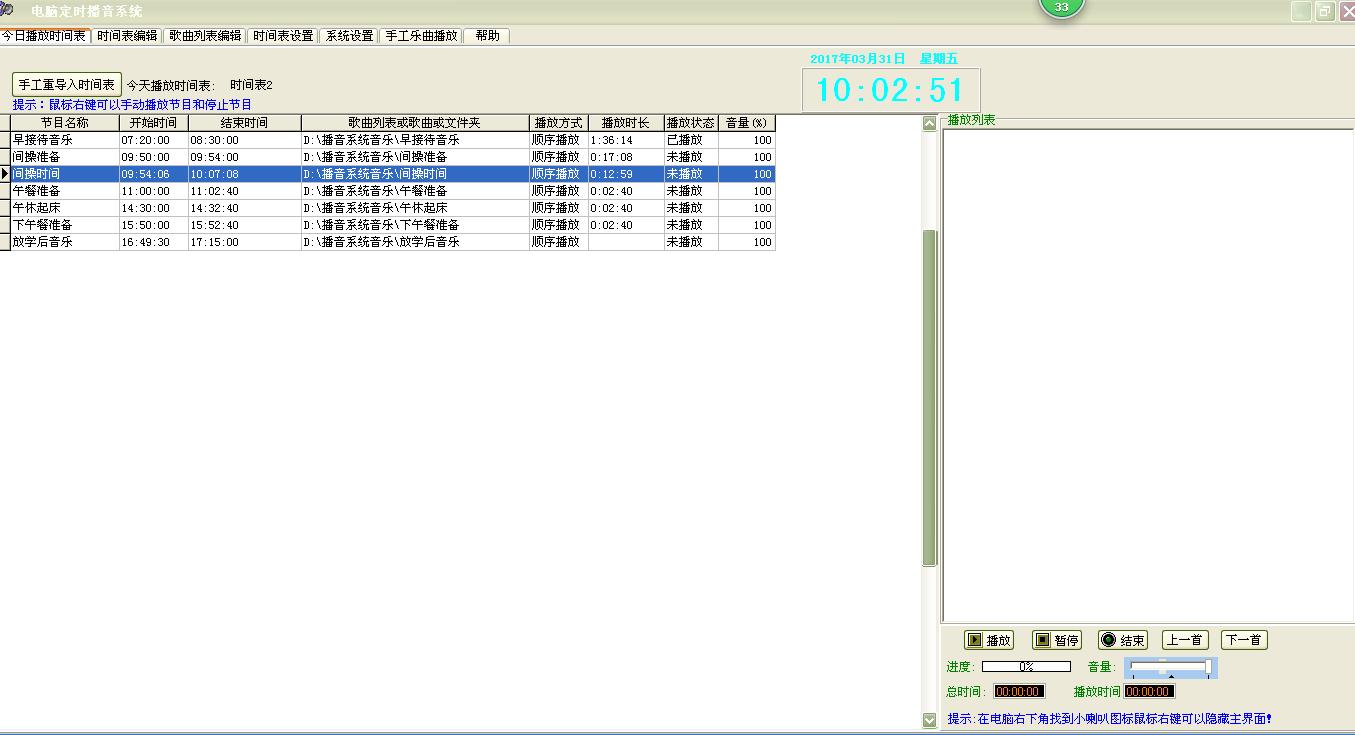
Task: Start playback with the 播放 button
Action: pyautogui.click(x=989, y=640)
